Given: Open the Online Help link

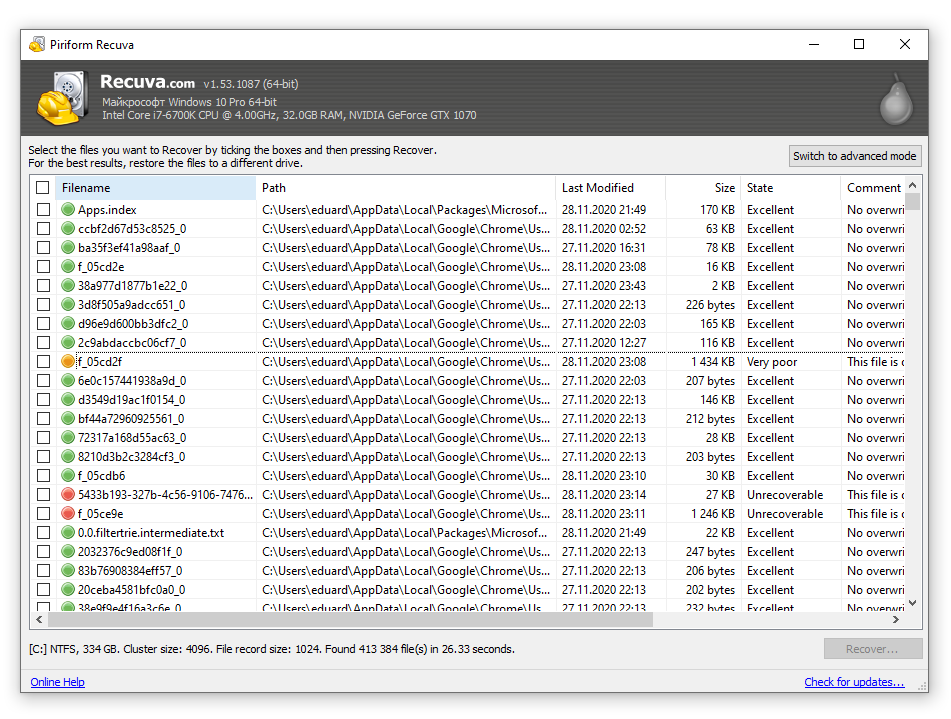Looking at the screenshot, I should click(58, 682).
